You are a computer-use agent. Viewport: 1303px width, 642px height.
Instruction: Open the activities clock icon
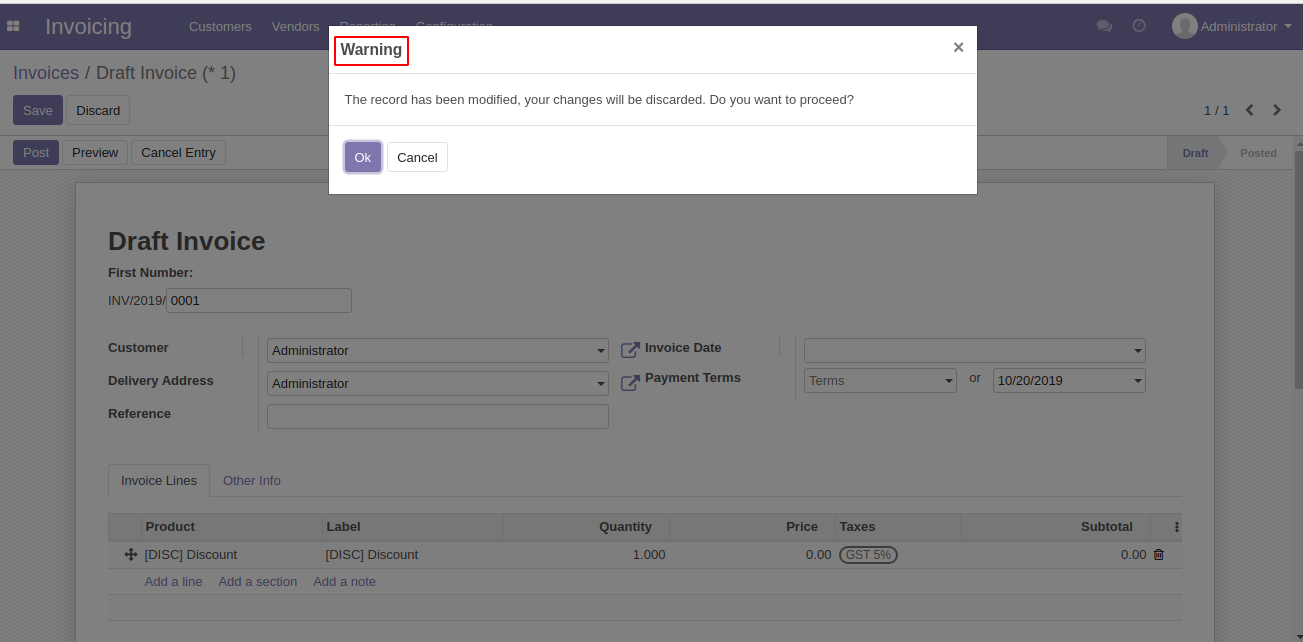tap(1139, 26)
